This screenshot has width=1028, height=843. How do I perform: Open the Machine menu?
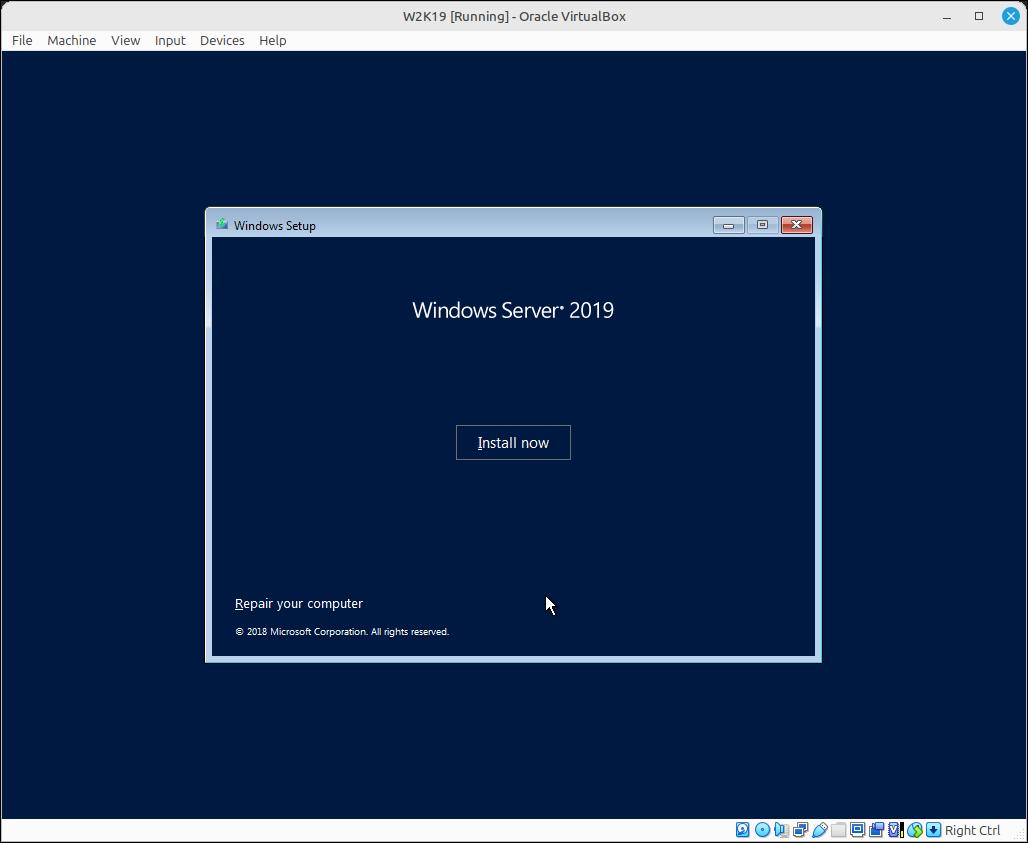click(x=71, y=41)
